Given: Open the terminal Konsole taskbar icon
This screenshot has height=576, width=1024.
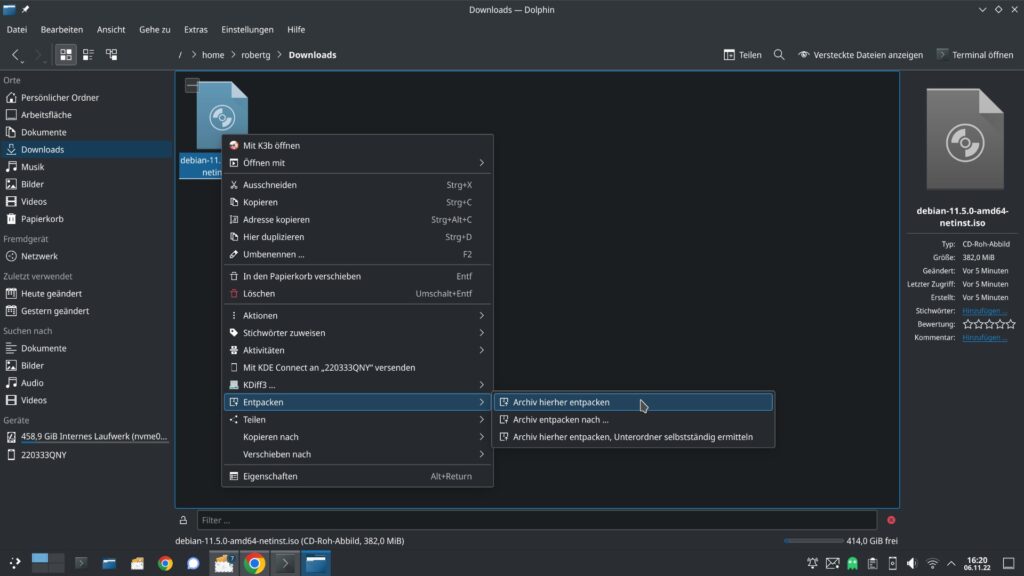Looking at the screenshot, I should click(285, 563).
